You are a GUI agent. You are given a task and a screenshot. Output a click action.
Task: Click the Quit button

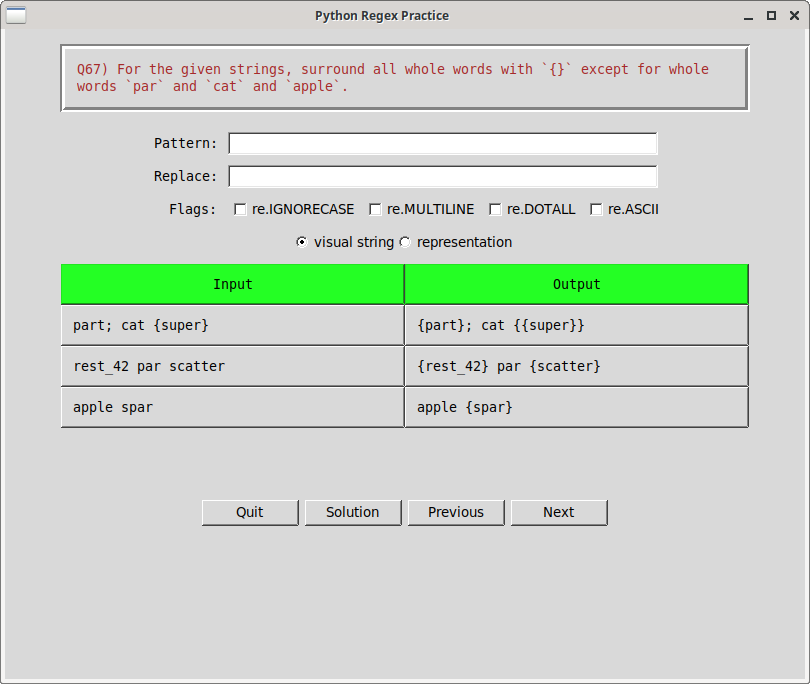[x=250, y=512]
